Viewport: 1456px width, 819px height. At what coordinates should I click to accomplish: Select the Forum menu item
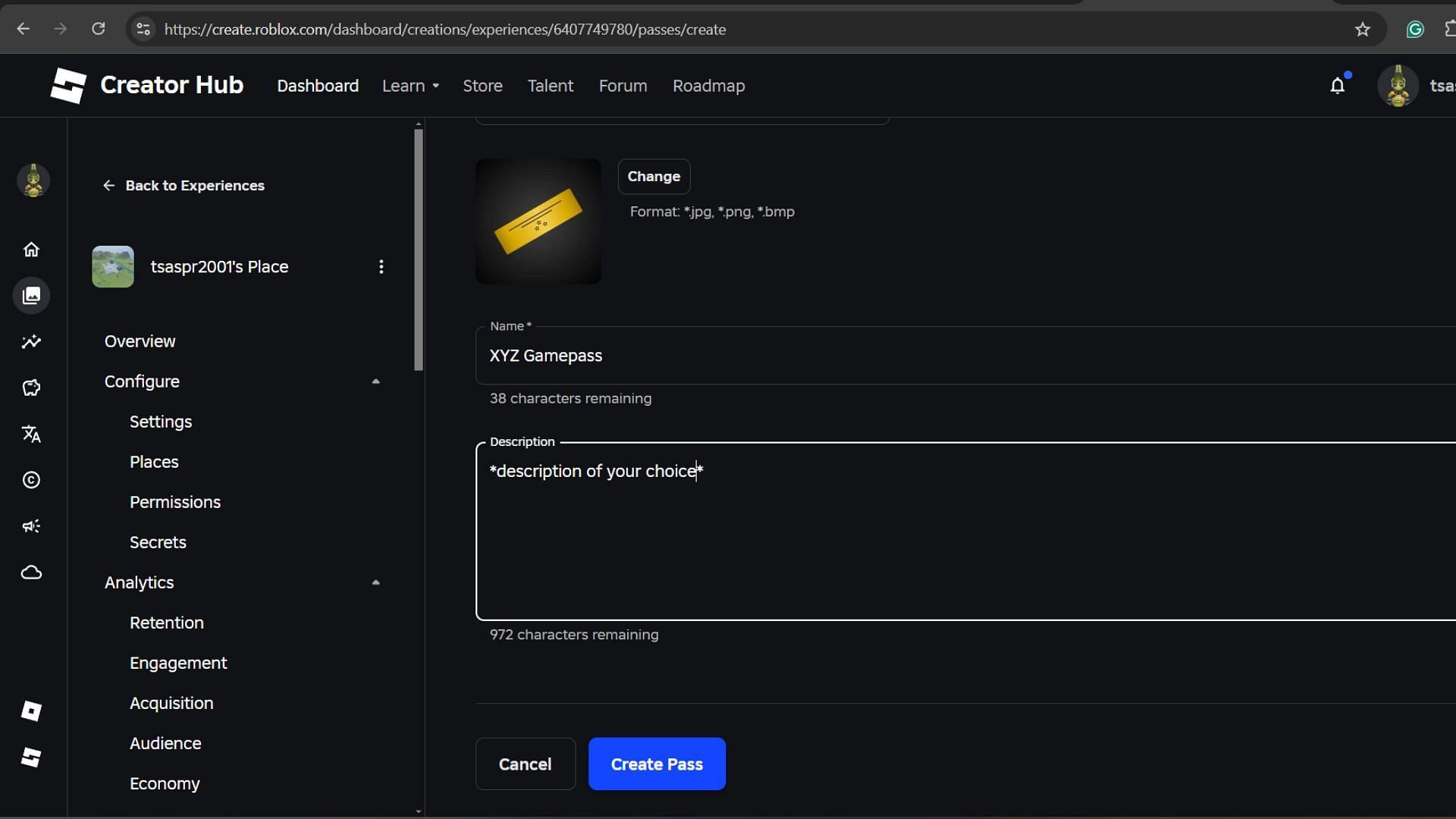tap(622, 85)
